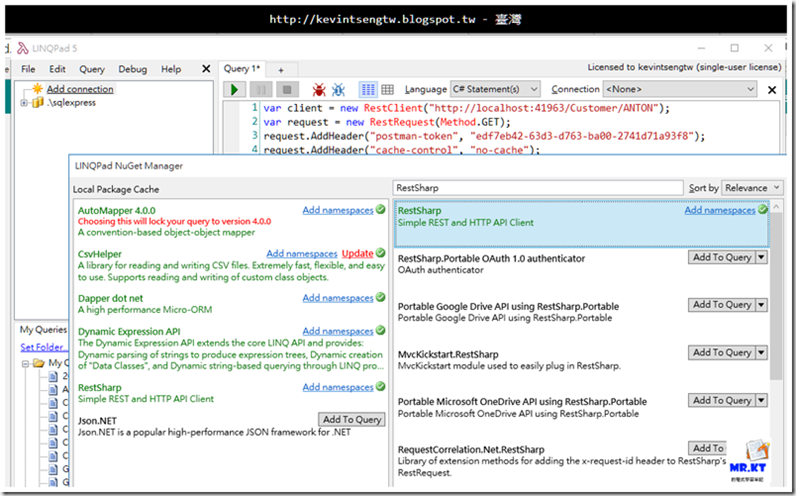This screenshot has height=496, width=796.
Task: Click Add namespaces for Dynamic Expression API
Action: 338,331
